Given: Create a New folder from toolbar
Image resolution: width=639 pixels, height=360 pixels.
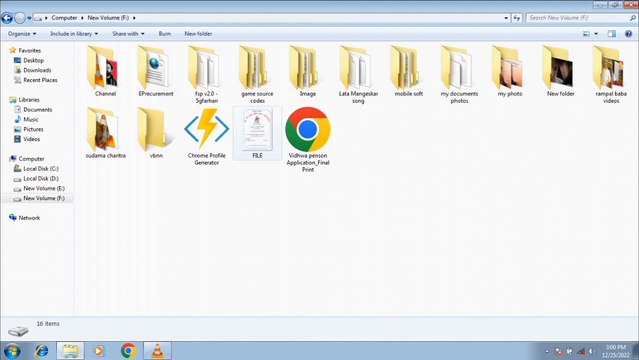Looking at the screenshot, I should pyautogui.click(x=198, y=34).
